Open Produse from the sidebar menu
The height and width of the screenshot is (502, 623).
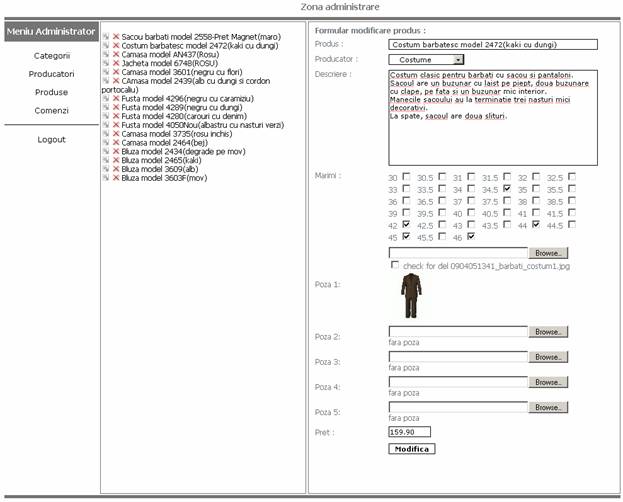[x=52, y=92]
